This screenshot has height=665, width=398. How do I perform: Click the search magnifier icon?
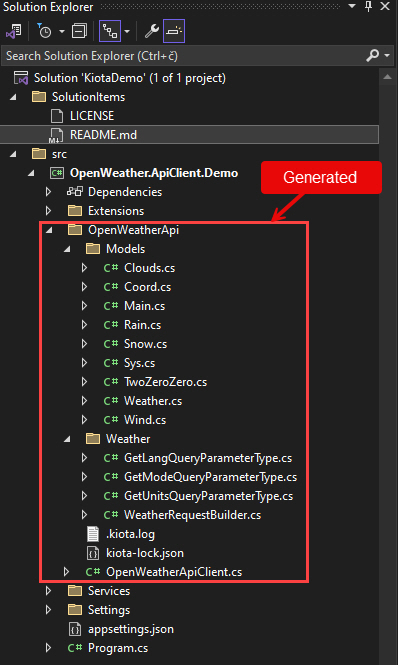(373, 55)
